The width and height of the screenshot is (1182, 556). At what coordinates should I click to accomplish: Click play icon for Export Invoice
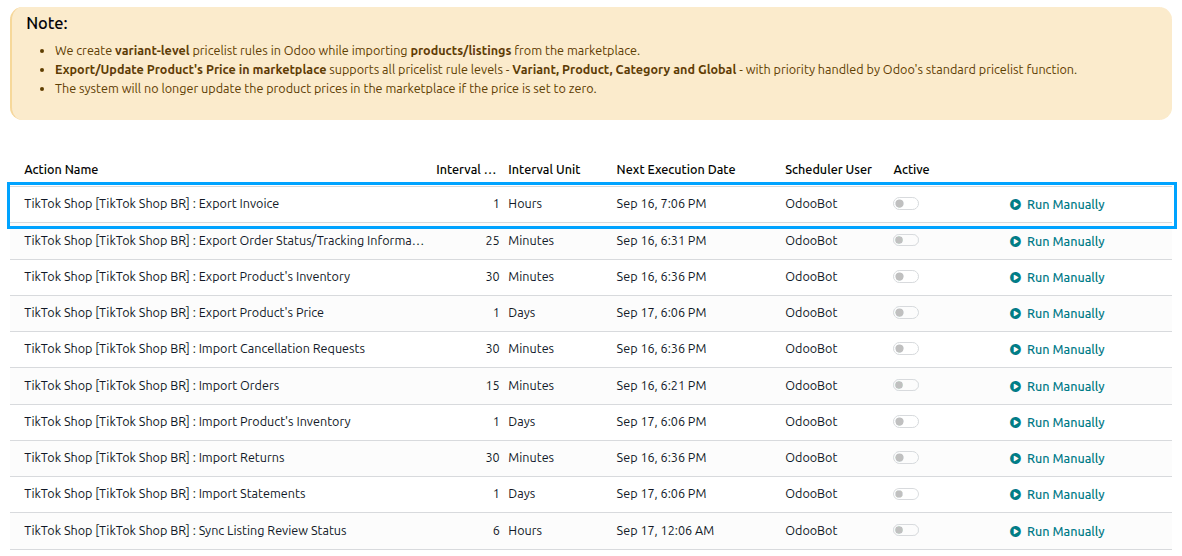[1015, 205]
